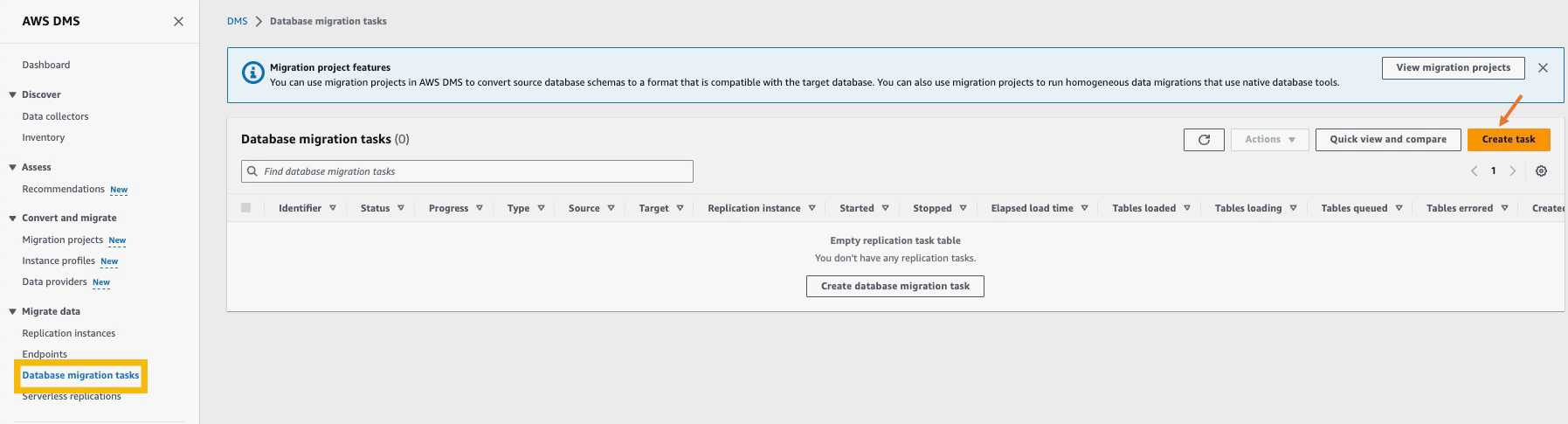Open Data providers in the sidebar
1568x424 pixels.
tap(54, 282)
